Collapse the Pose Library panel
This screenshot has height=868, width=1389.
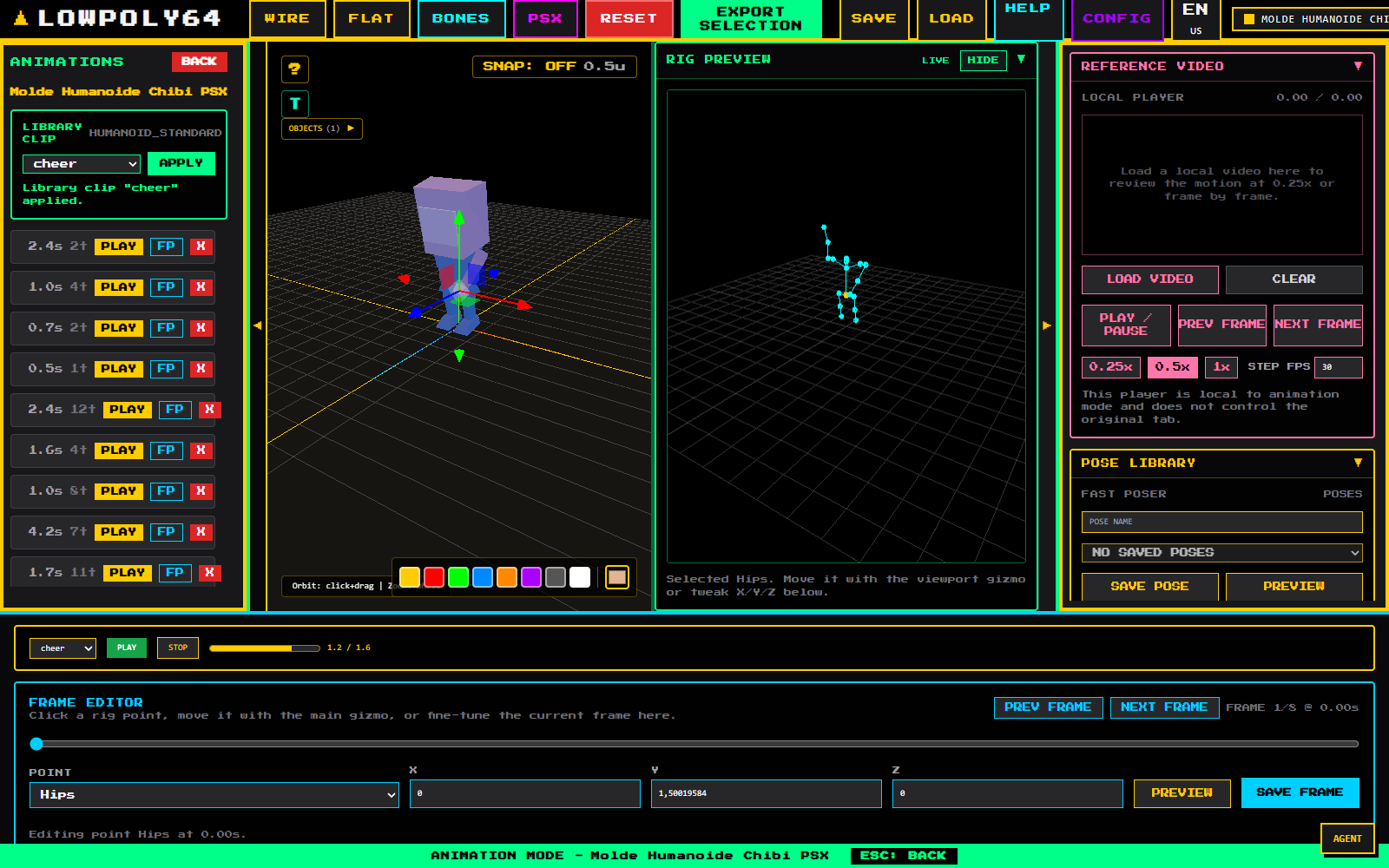click(1358, 463)
